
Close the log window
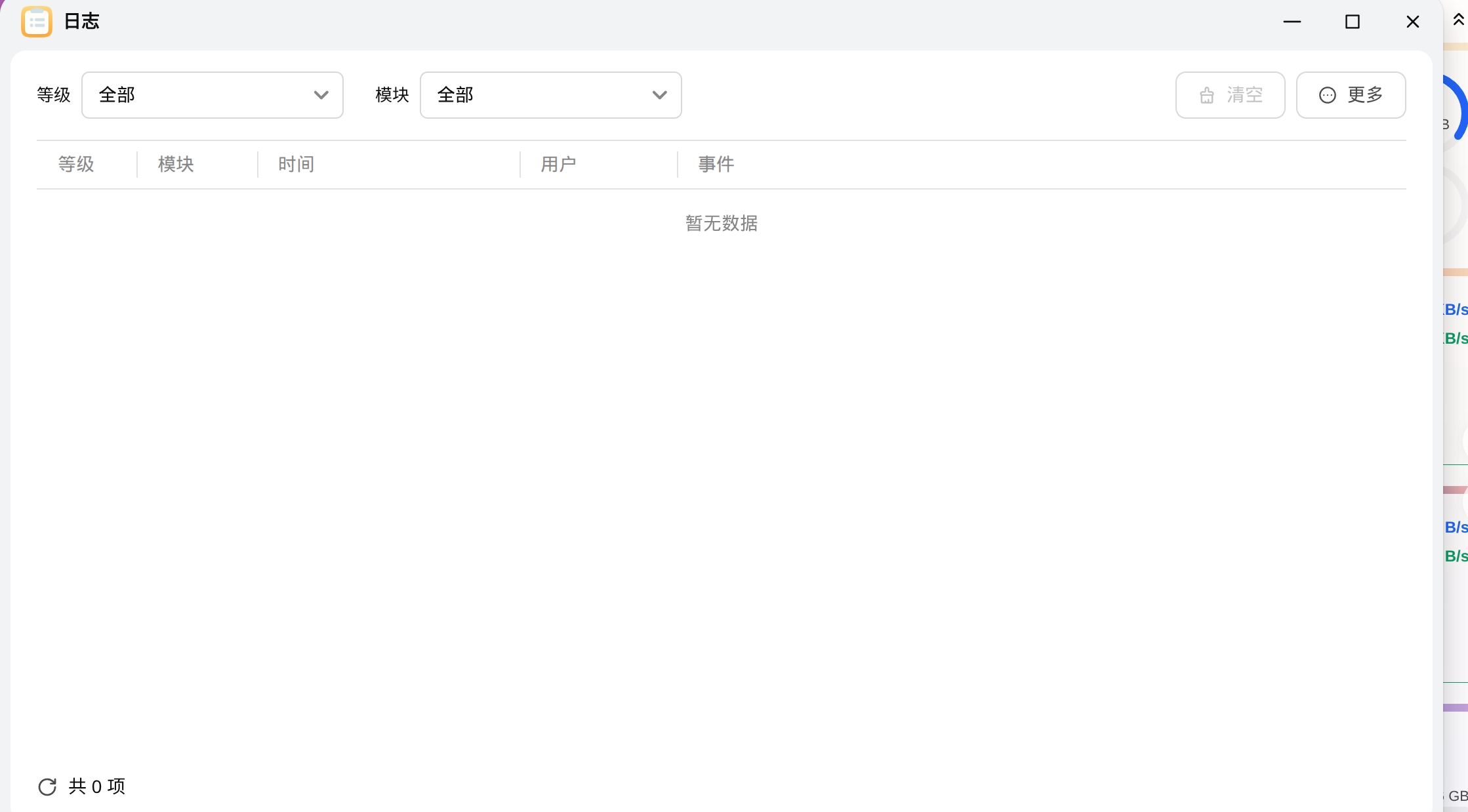pyautogui.click(x=1412, y=22)
